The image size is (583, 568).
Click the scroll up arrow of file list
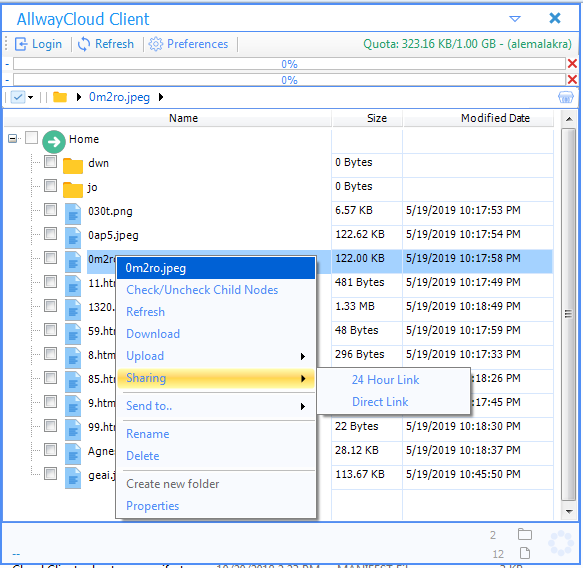pyautogui.click(x=569, y=119)
